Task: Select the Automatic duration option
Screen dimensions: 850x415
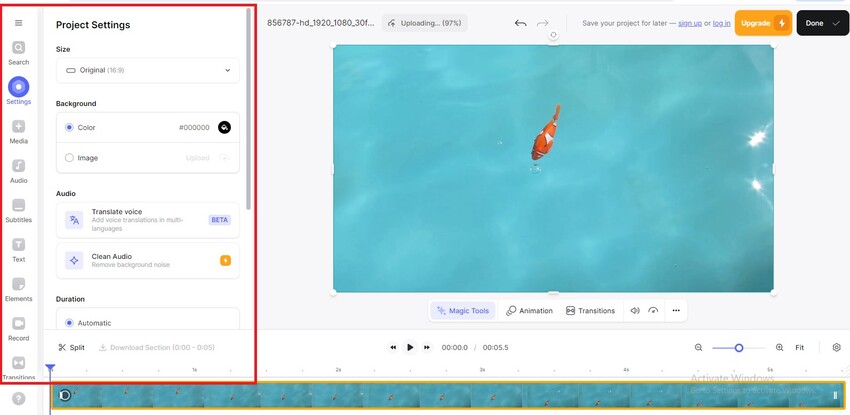Action: (69, 323)
